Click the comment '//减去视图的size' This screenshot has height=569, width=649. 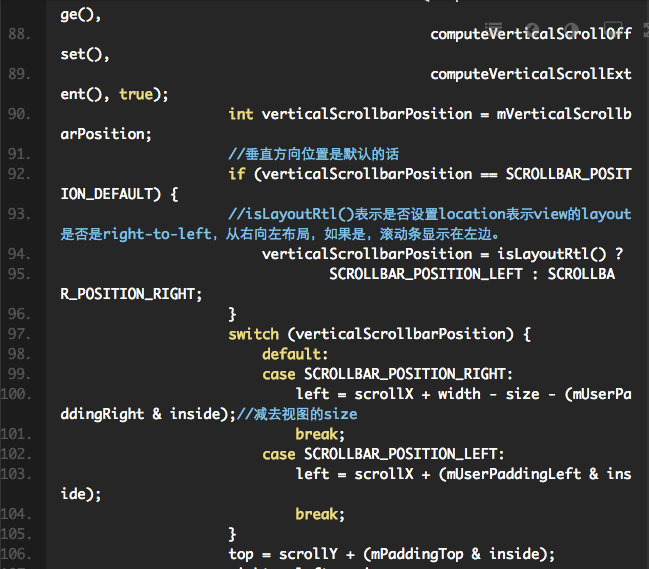297,414
